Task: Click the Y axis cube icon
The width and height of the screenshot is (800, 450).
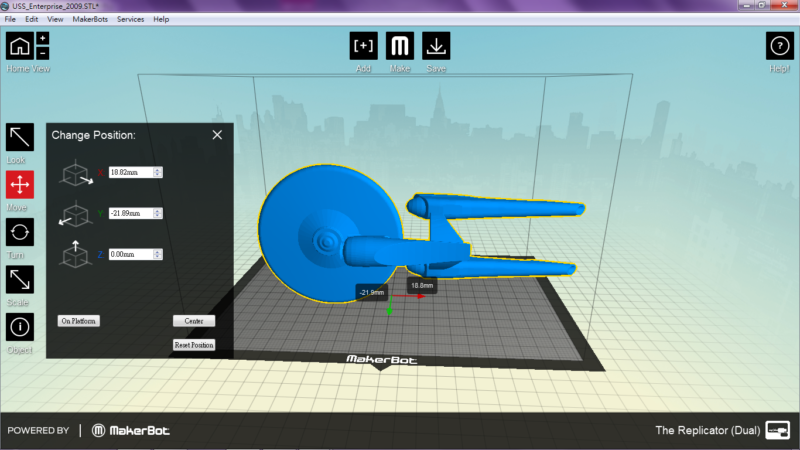Action: tap(75, 214)
